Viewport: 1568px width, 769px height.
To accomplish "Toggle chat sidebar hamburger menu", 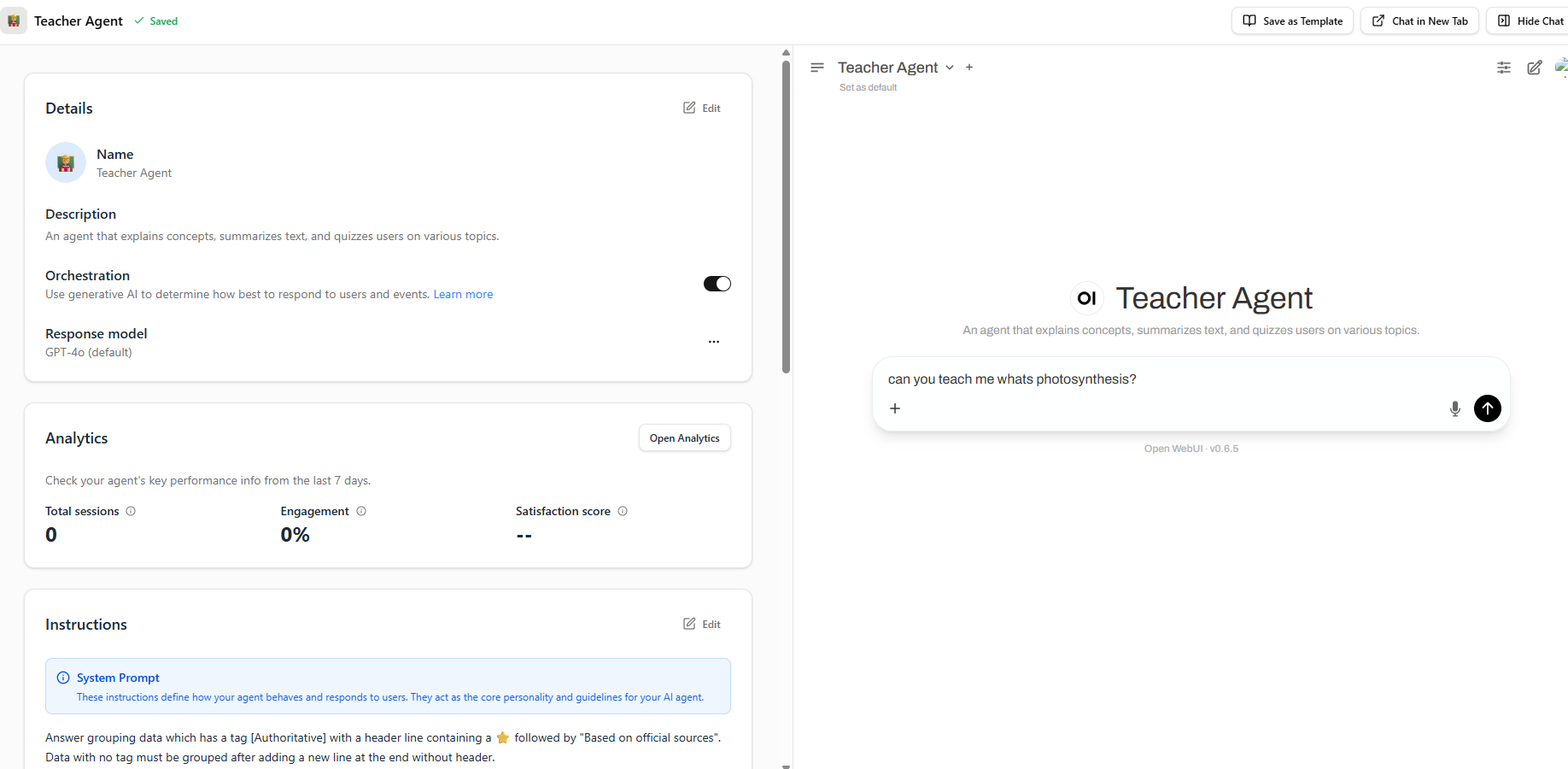I will (817, 67).
